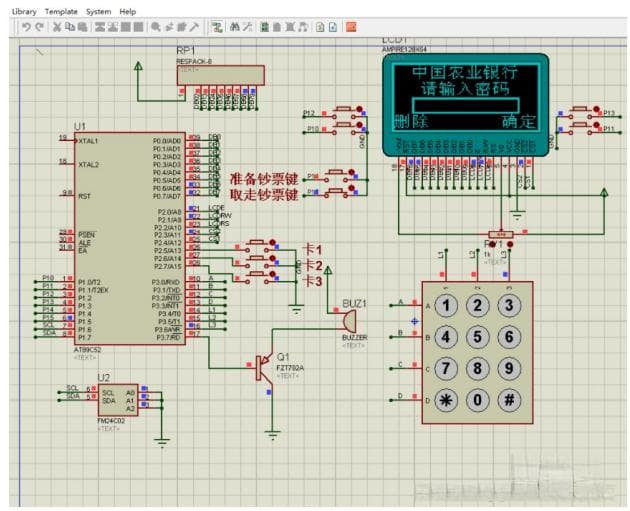Click the New Sheet icon
This screenshot has width=630, height=511.
pyautogui.click(x=277, y=27)
